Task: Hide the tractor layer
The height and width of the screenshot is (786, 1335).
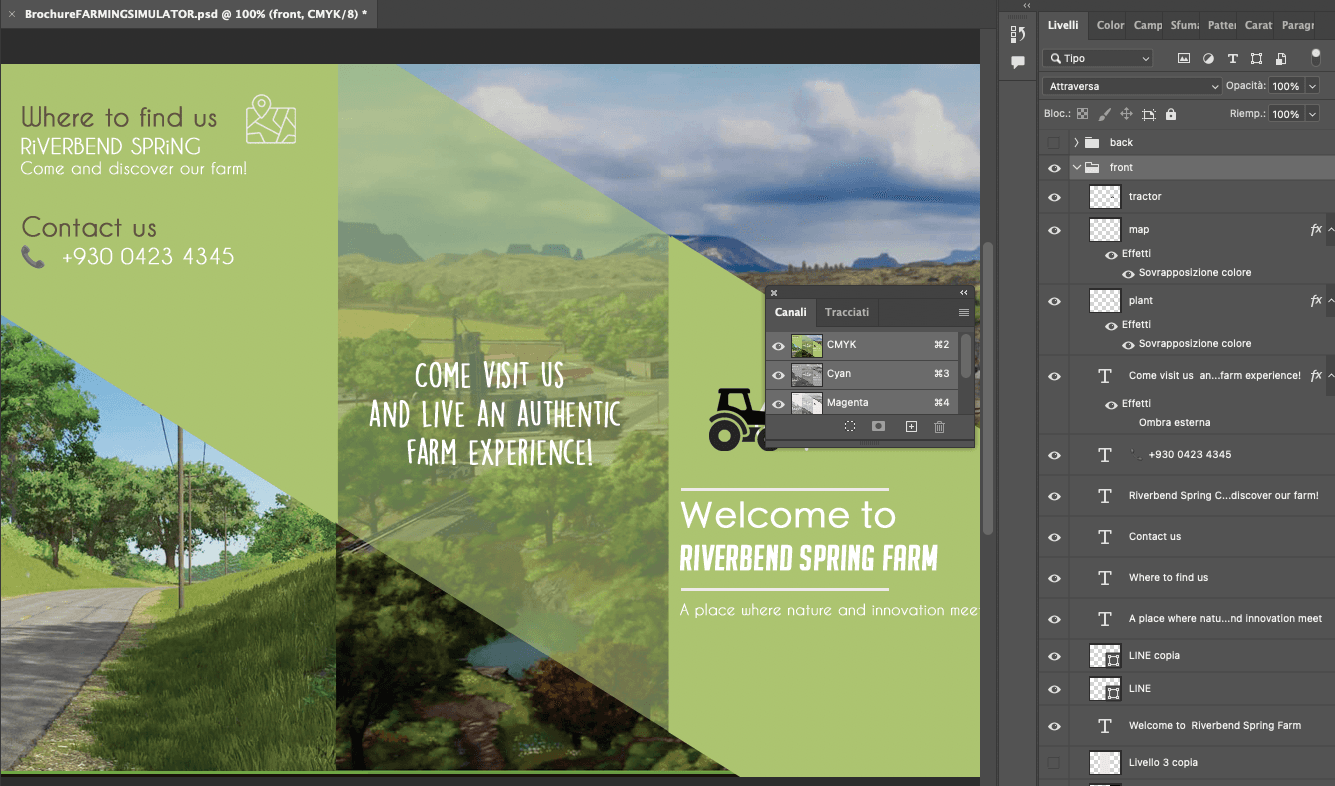Action: click(1054, 197)
